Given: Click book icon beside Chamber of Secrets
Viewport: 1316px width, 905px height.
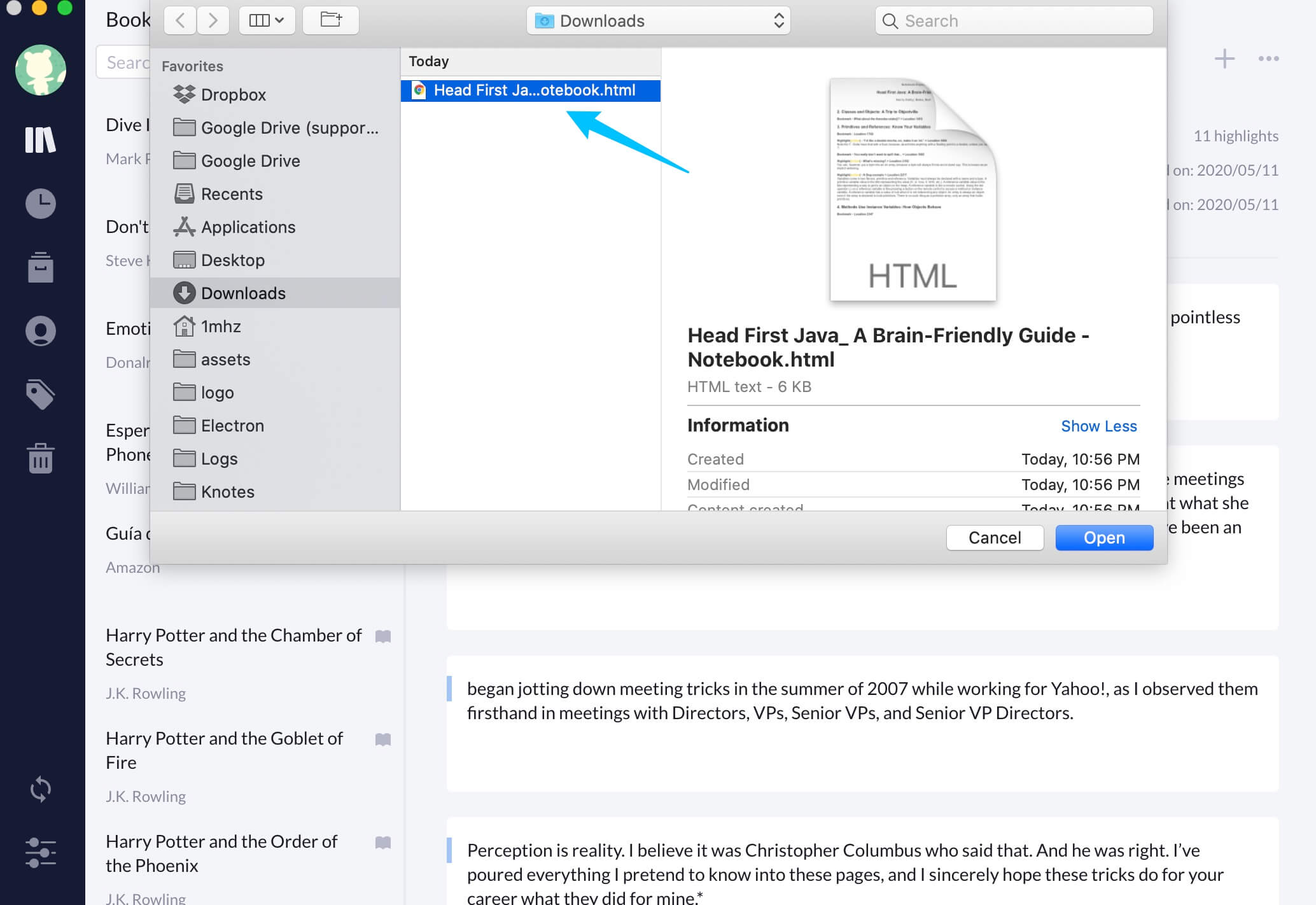Looking at the screenshot, I should 383,636.
